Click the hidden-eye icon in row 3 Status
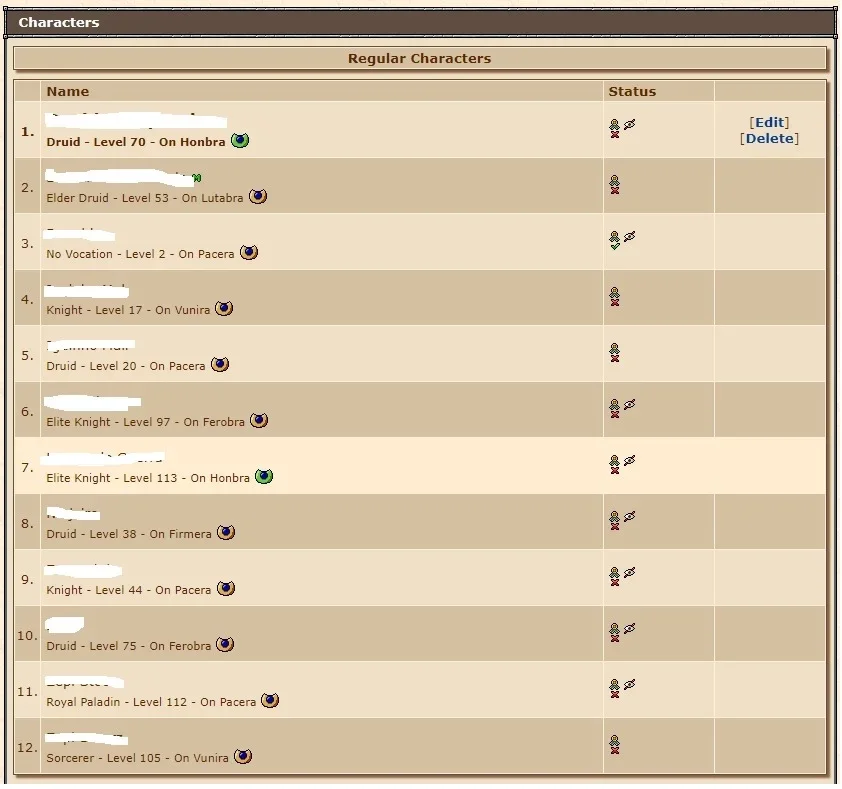The image size is (842, 789). click(629, 236)
